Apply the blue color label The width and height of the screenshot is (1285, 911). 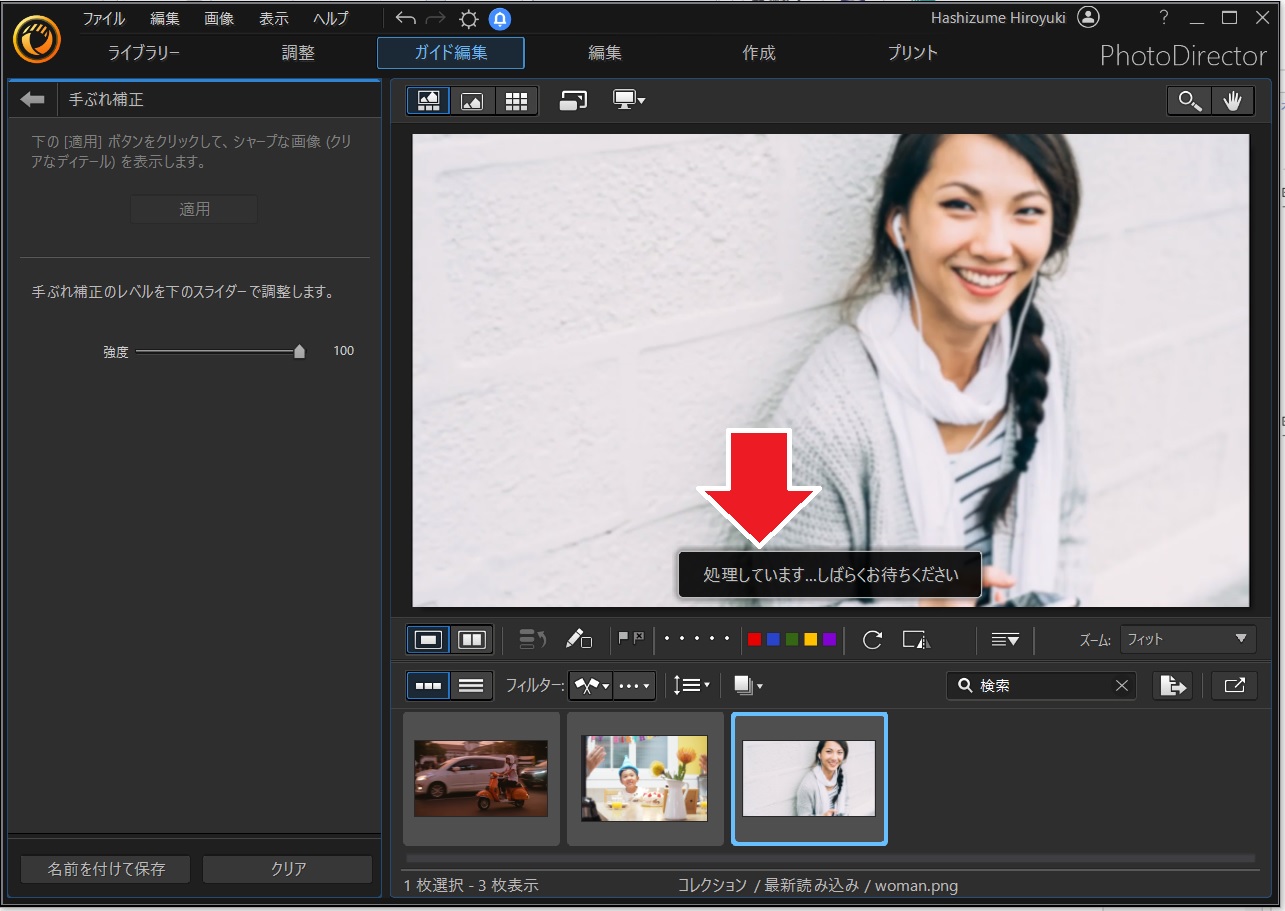773,639
